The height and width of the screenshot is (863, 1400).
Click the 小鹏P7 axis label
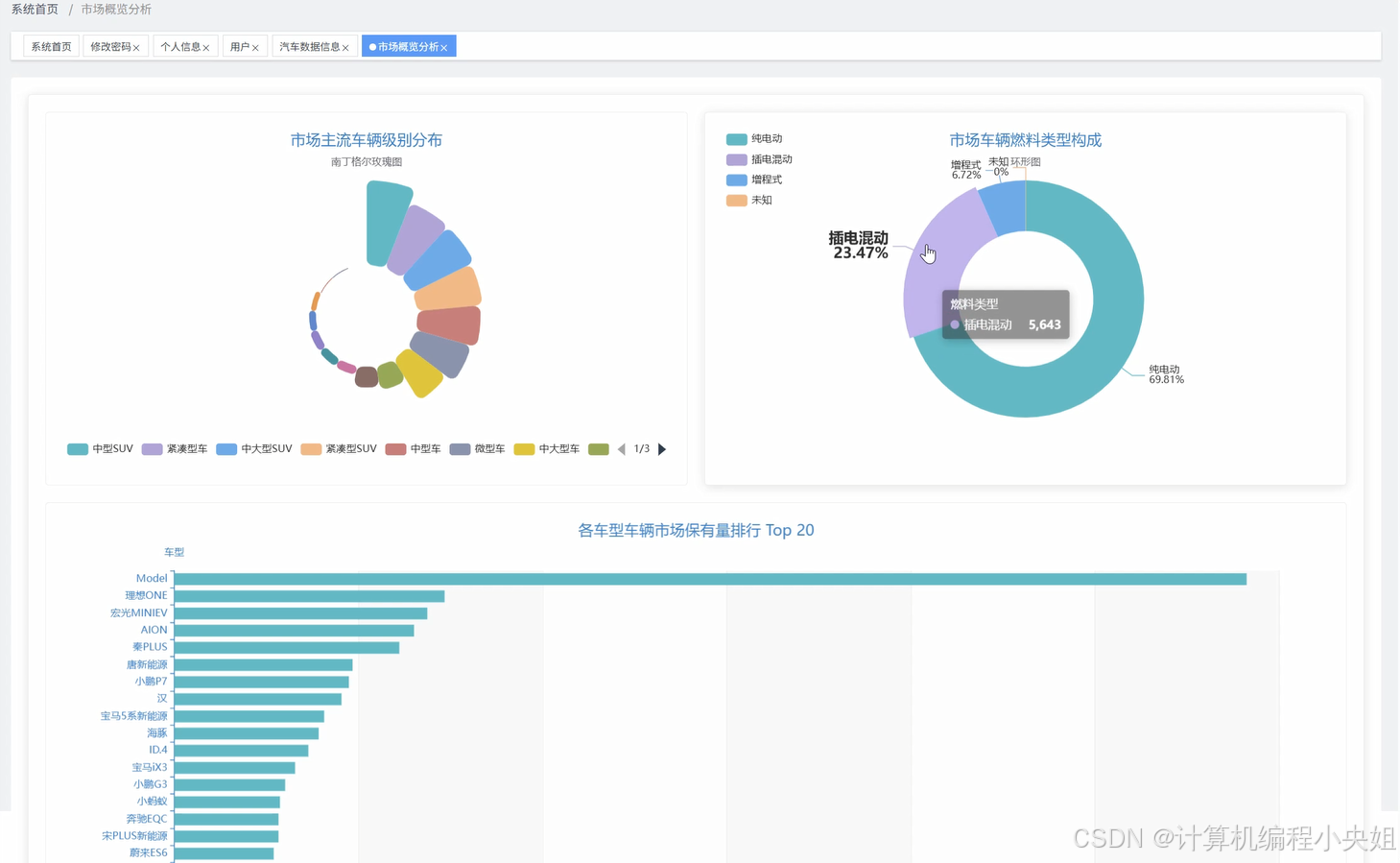[151, 682]
